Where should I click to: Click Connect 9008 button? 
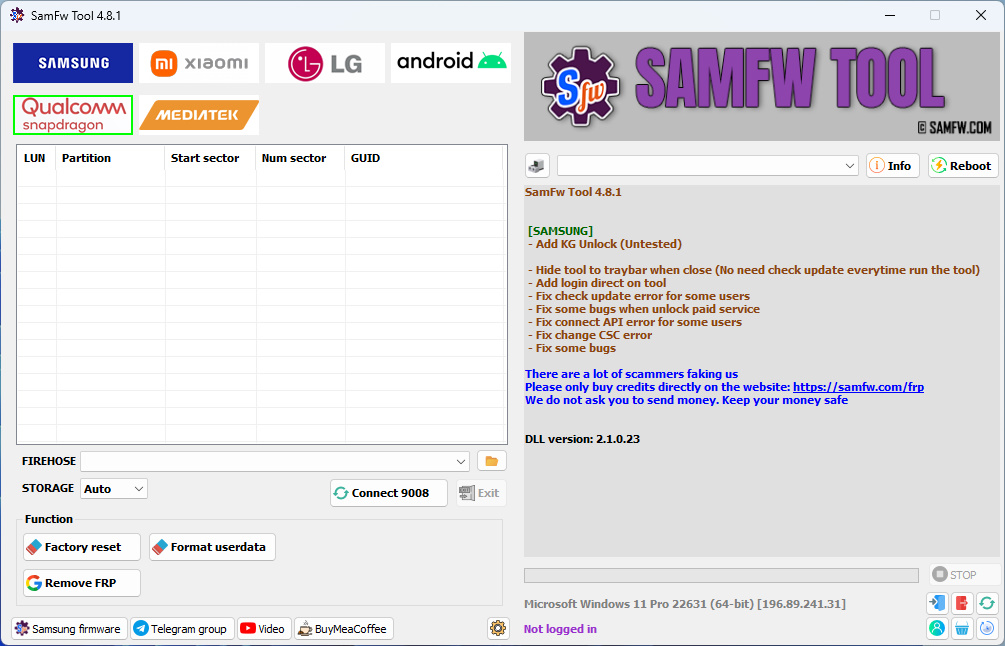pyautogui.click(x=388, y=493)
